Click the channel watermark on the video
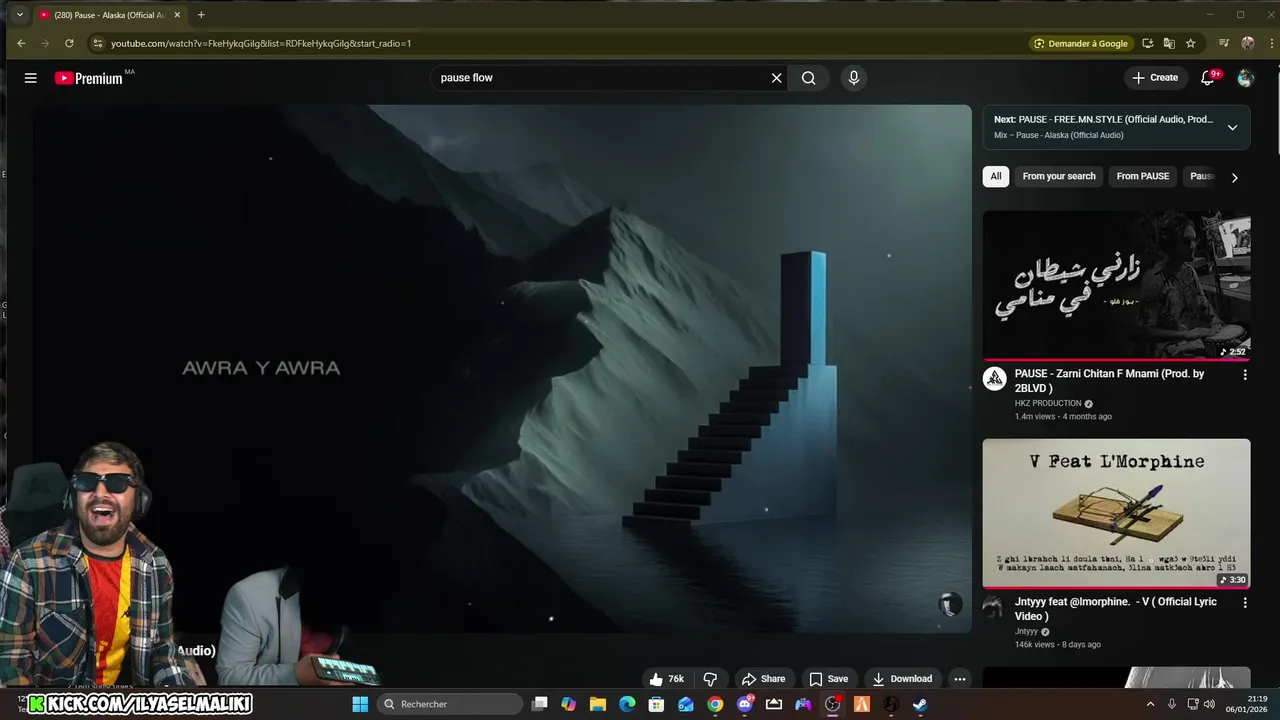 950,603
